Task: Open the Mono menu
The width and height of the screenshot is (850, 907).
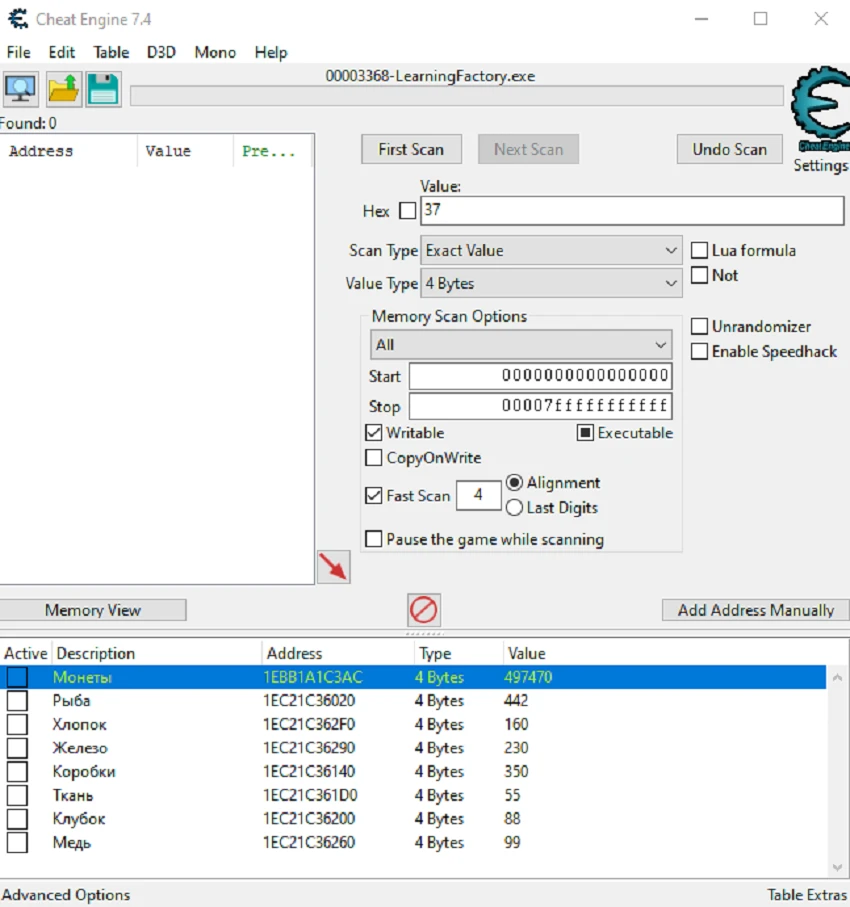Action: [x=214, y=52]
